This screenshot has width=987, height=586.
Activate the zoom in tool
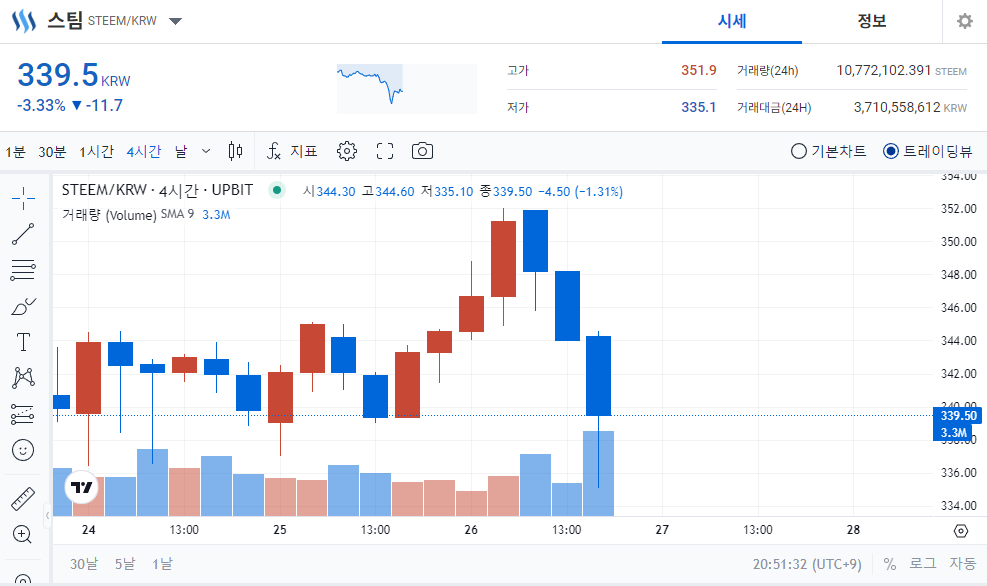pos(22,534)
